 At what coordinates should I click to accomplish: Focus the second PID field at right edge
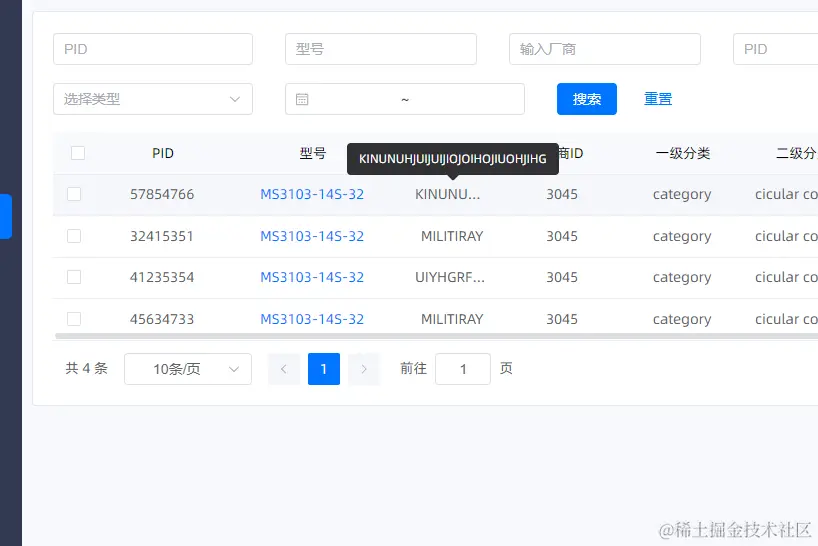(776, 49)
